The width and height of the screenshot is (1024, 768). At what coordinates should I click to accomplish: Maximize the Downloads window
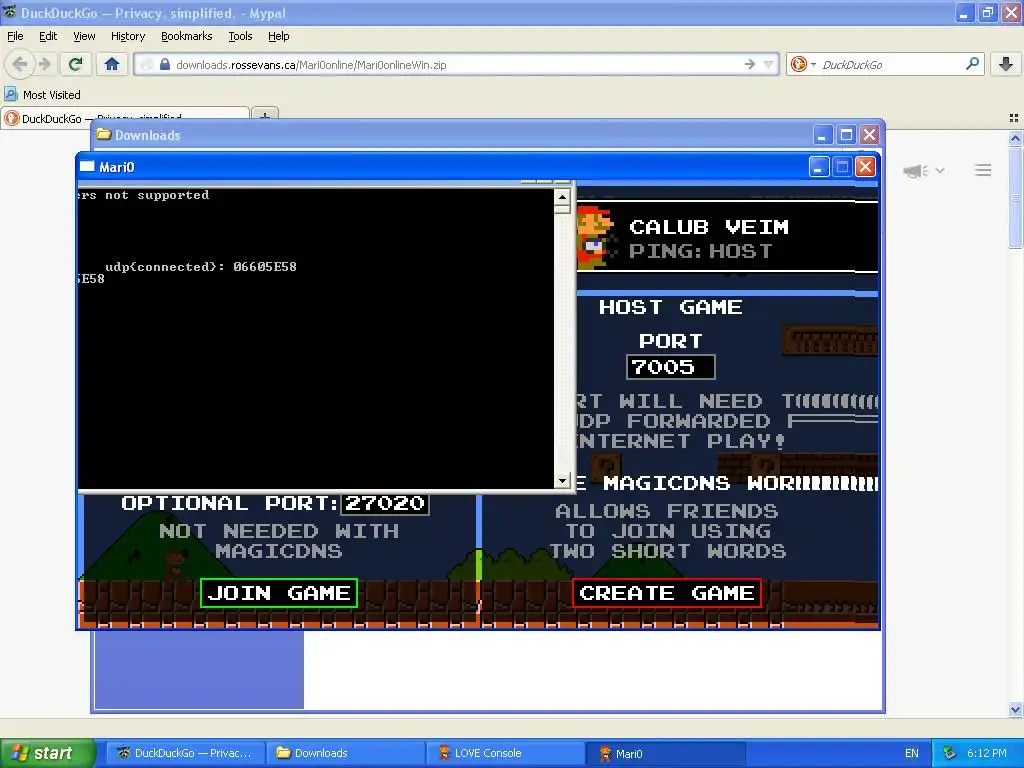point(846,135)
